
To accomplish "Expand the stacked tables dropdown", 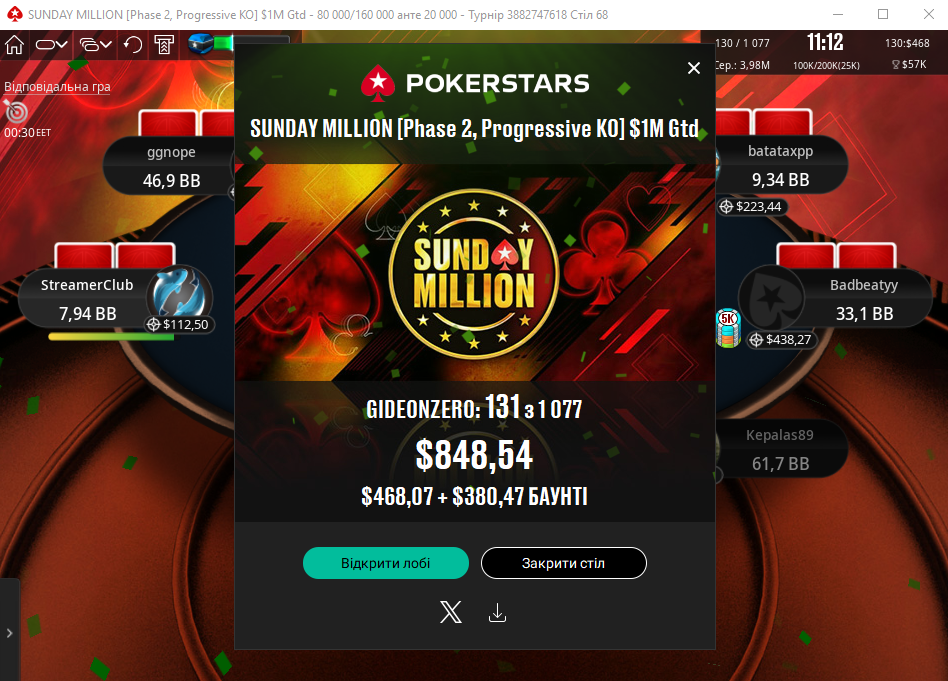I will coord(96,45).
